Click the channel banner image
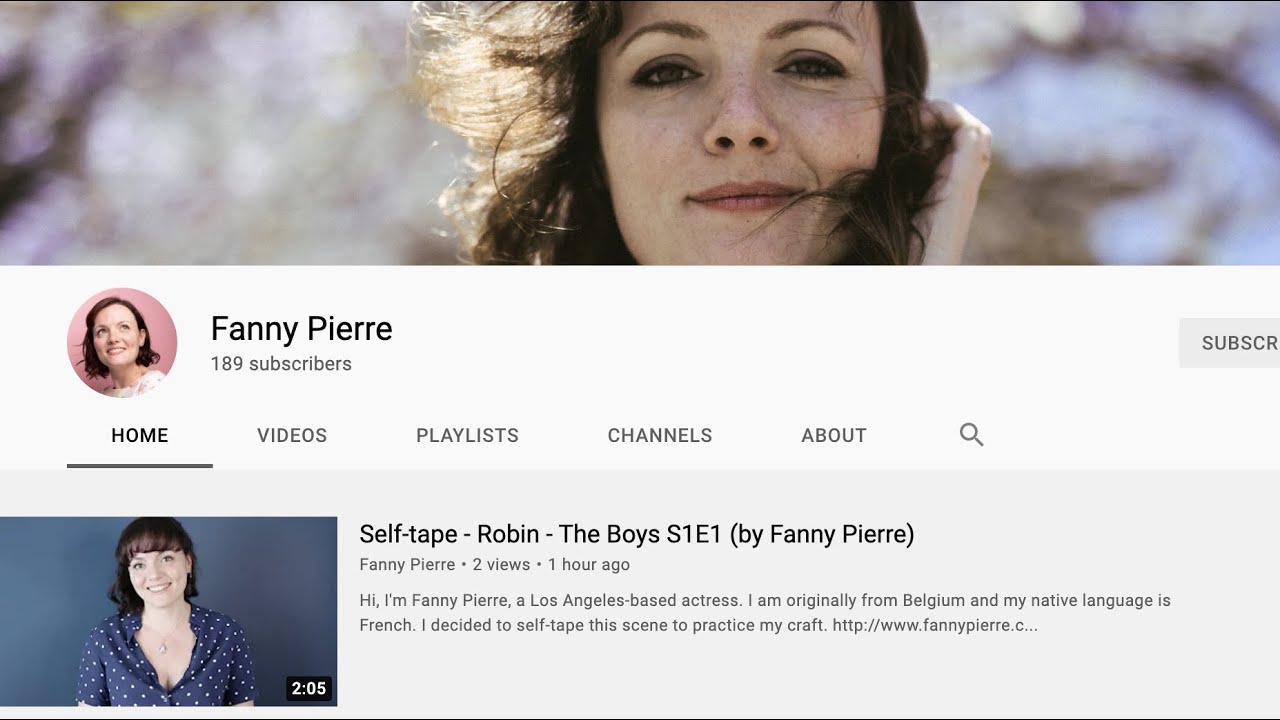The height and width of the screenshot is (720, 1280). pos(640,132)
